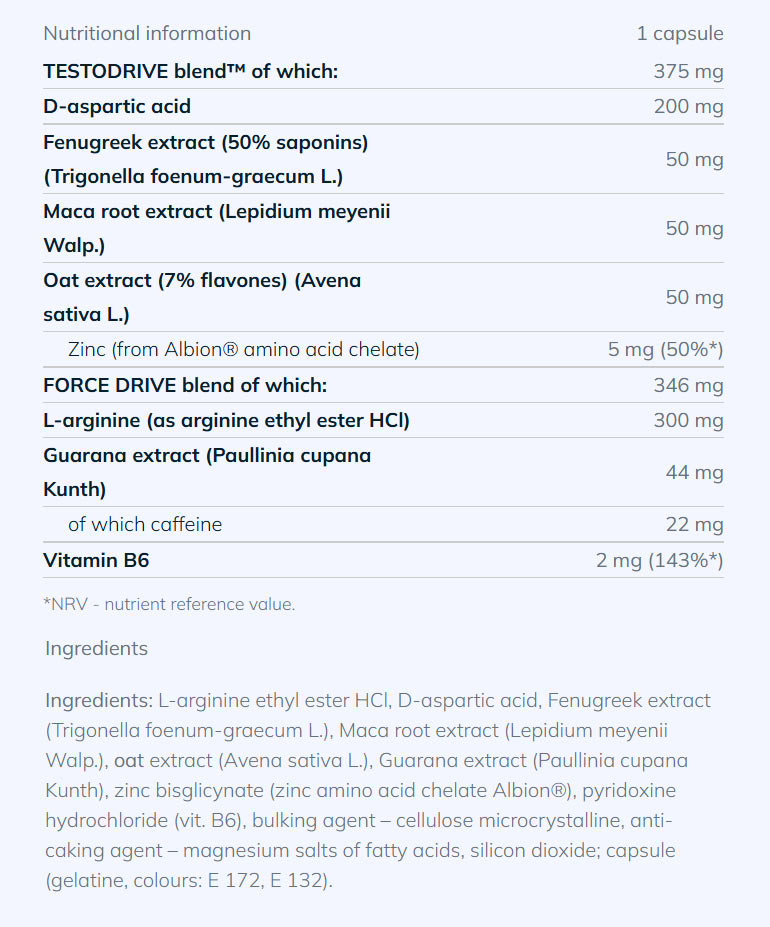Viewport: 770px width, 927px height.
Task: Select the L-arginine row label
Action: pyautogui.click(x=226, y=420)
